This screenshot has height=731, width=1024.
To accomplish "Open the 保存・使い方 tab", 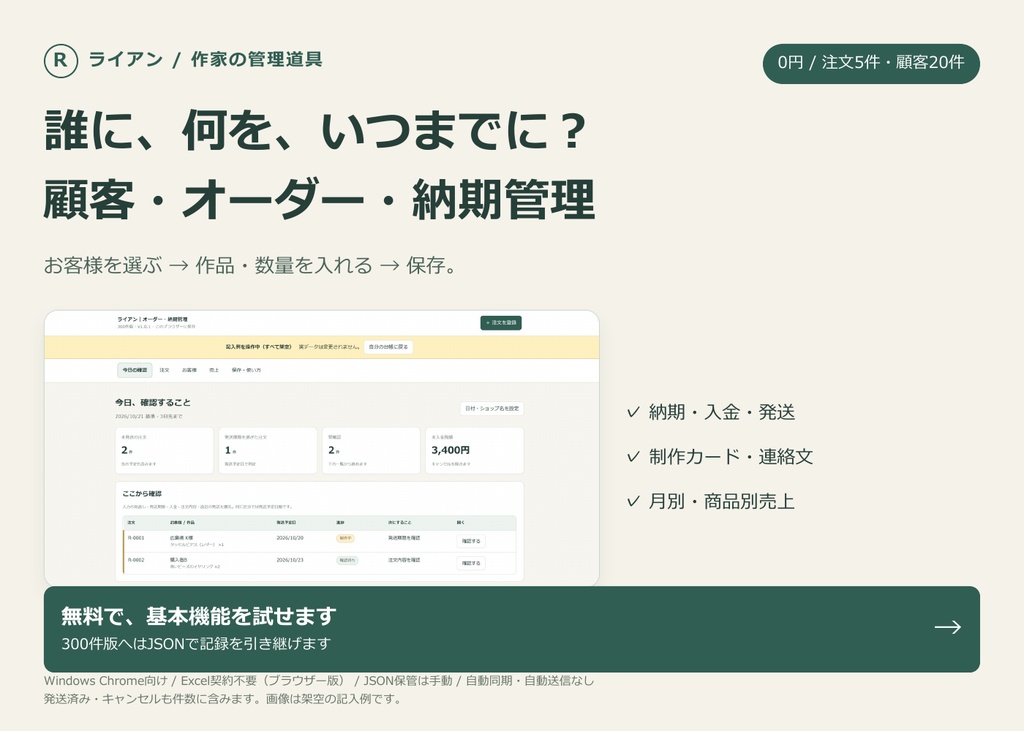I will [x=246, y=370].
